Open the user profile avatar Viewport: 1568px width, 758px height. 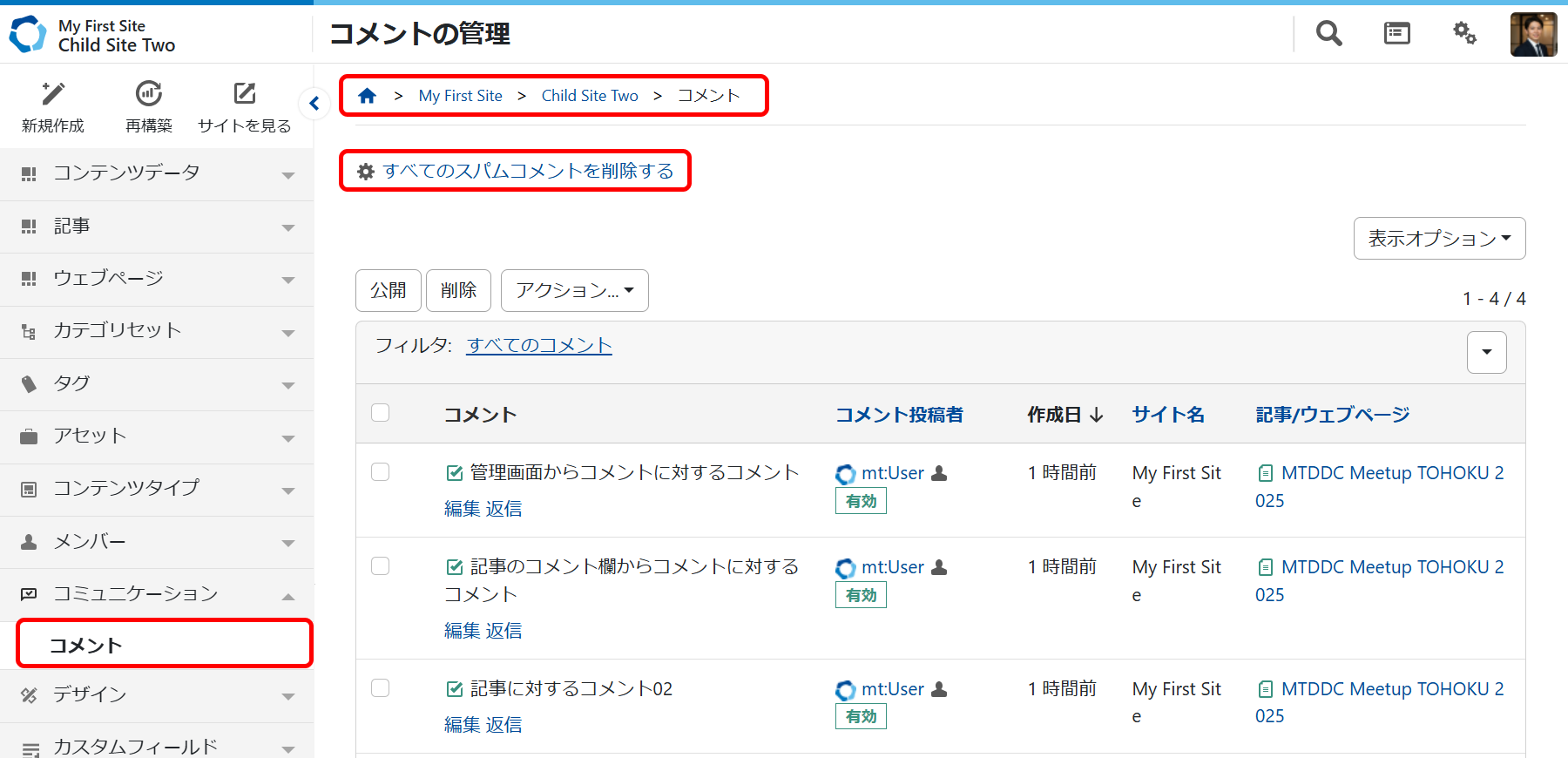pyautogui.click(x=1533, y=34)
